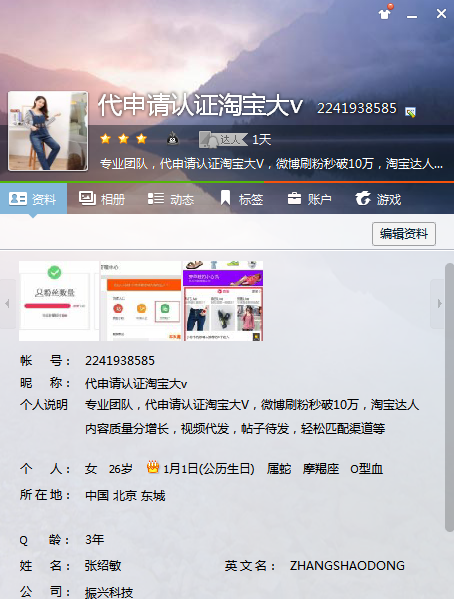
Task: Click the 摩羯座 zodiac text
Action: [321, 468]
